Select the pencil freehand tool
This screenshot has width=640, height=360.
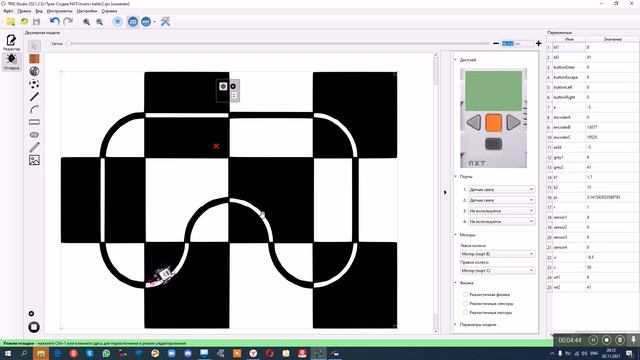tap(34, 147)
